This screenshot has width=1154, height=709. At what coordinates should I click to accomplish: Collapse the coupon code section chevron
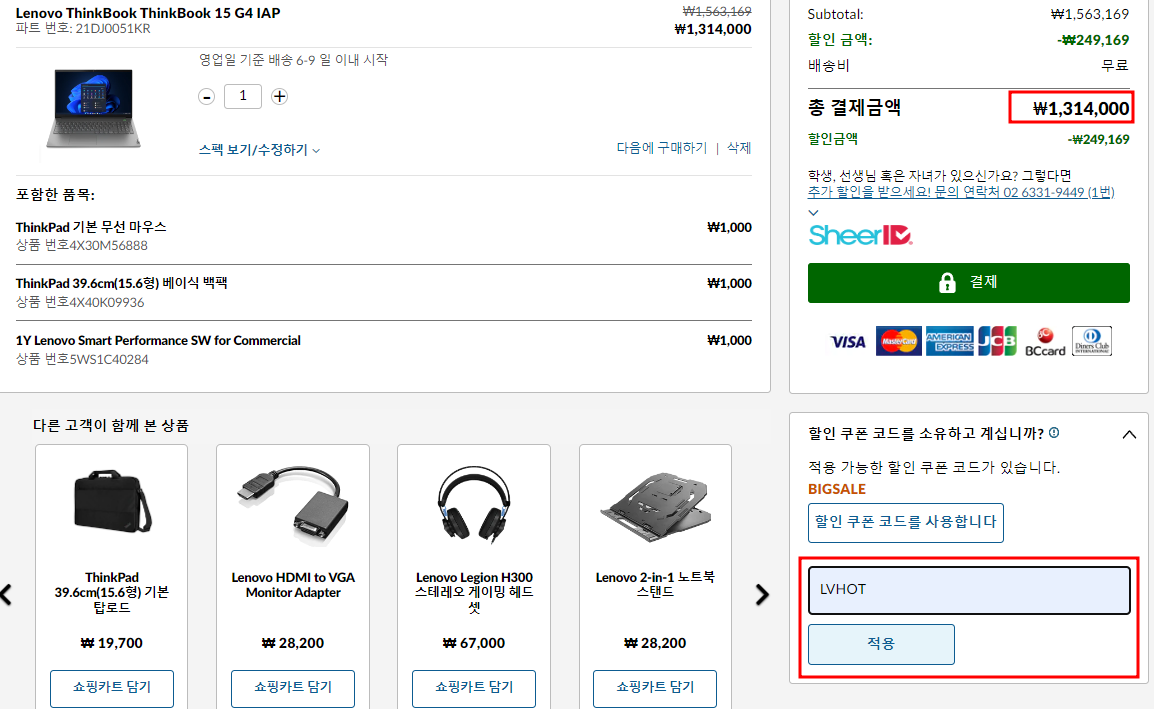(x=1129, y=434)
